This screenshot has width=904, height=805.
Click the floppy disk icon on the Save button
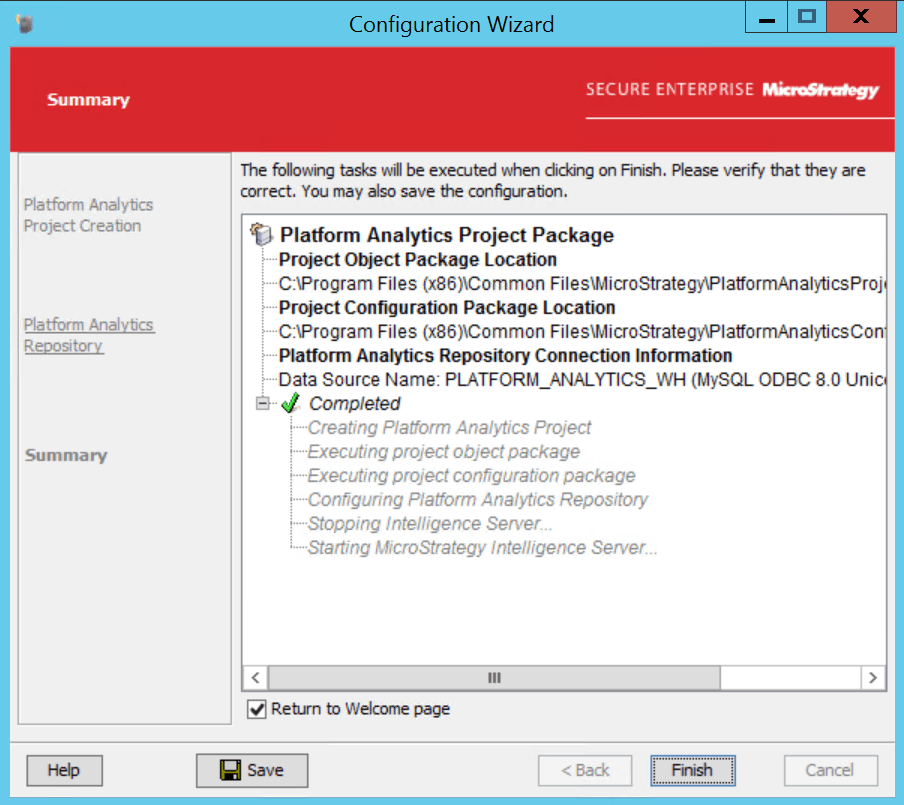[230, 770]
